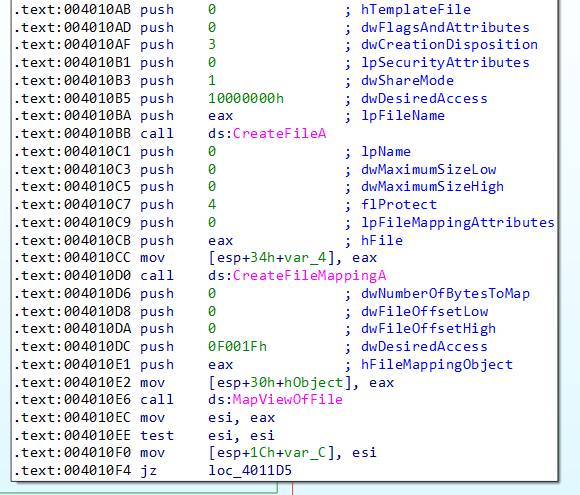The width and height of the screenshot is (580, 495).
Task: Select the test esi, esi instruction
Action: tap(207, 435)
